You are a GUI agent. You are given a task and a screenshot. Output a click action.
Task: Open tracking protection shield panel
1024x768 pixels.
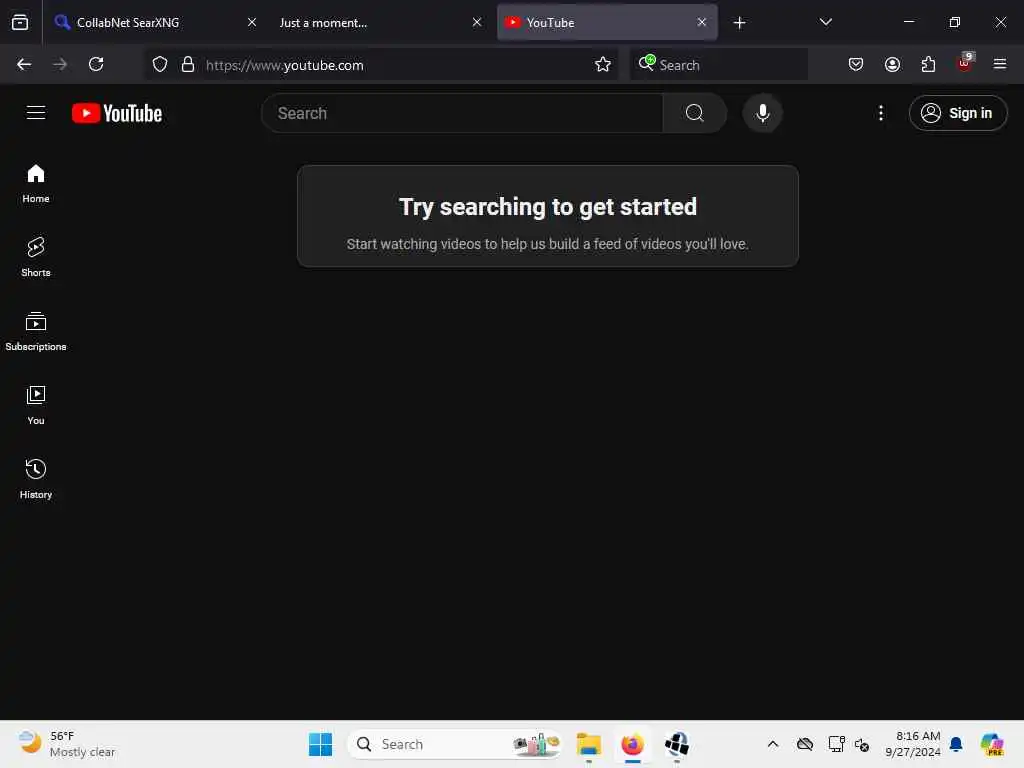160,64
